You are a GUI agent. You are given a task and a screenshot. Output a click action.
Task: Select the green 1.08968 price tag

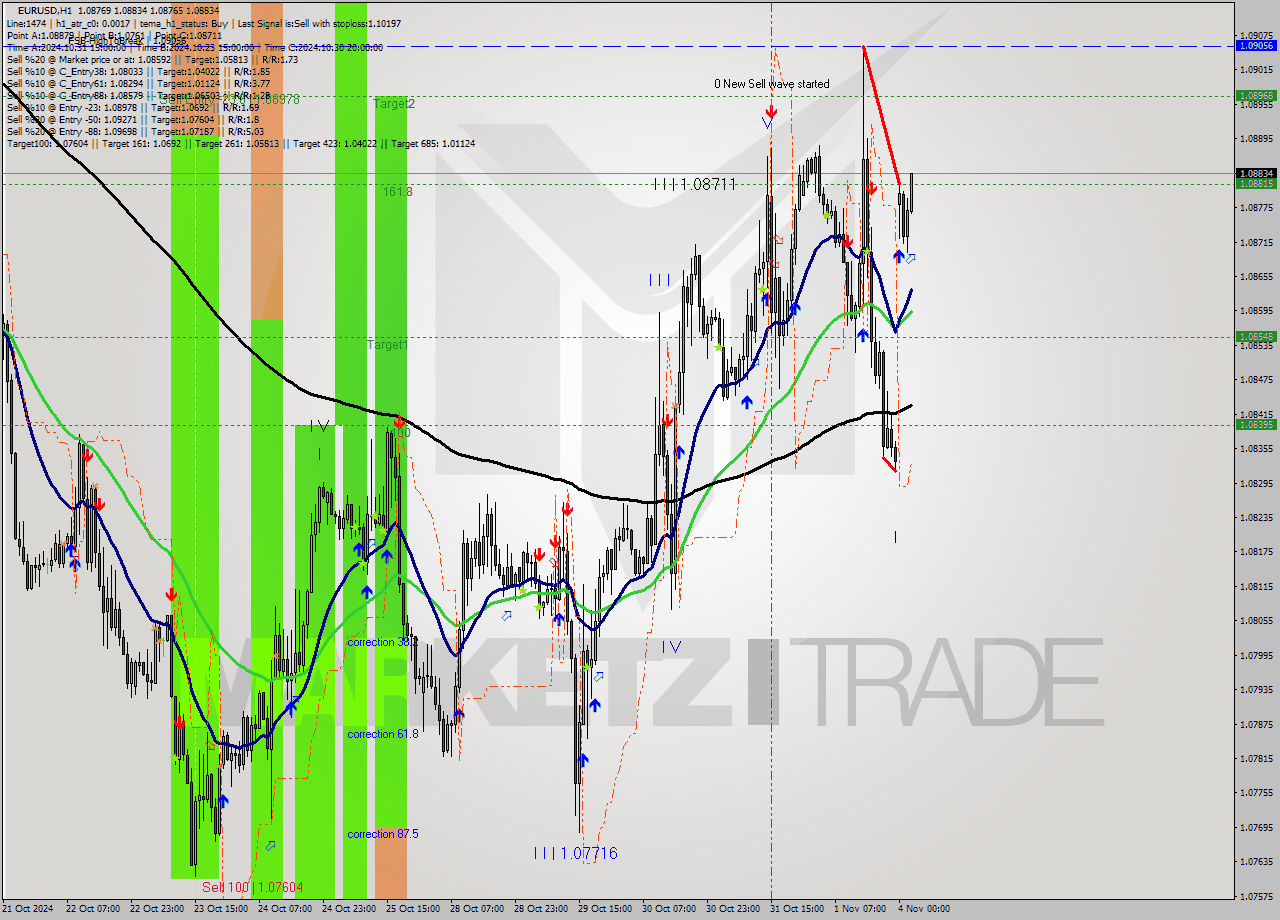pyautogui.click(x=1256, y=96)
